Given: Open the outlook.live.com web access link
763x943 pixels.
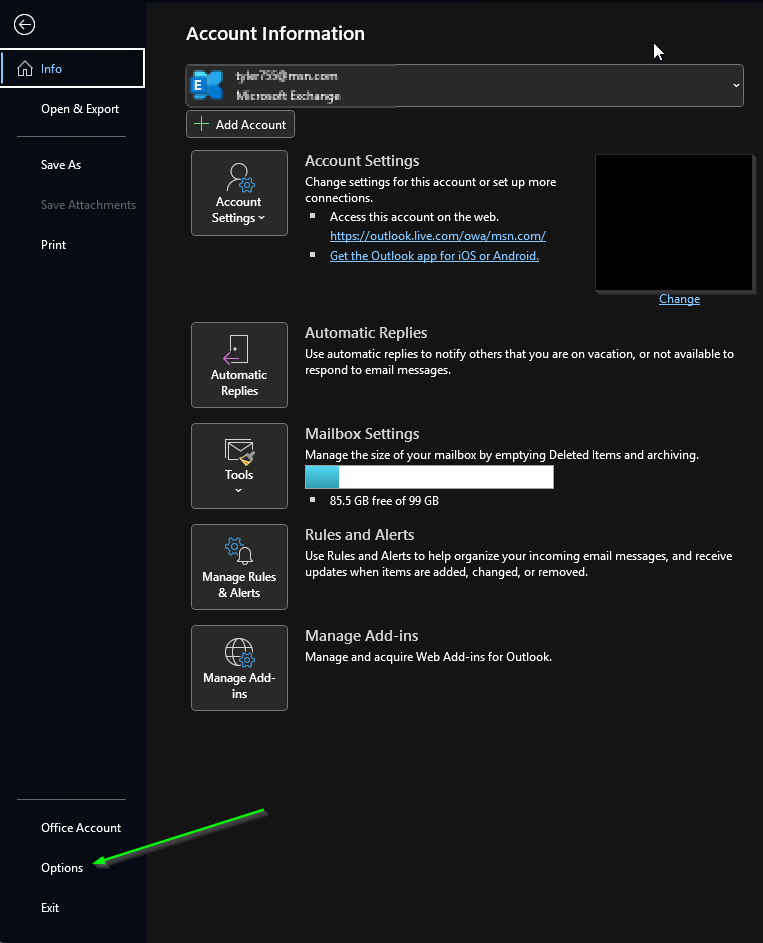Looking at the screenshot, I should click(x=437, y=236).
